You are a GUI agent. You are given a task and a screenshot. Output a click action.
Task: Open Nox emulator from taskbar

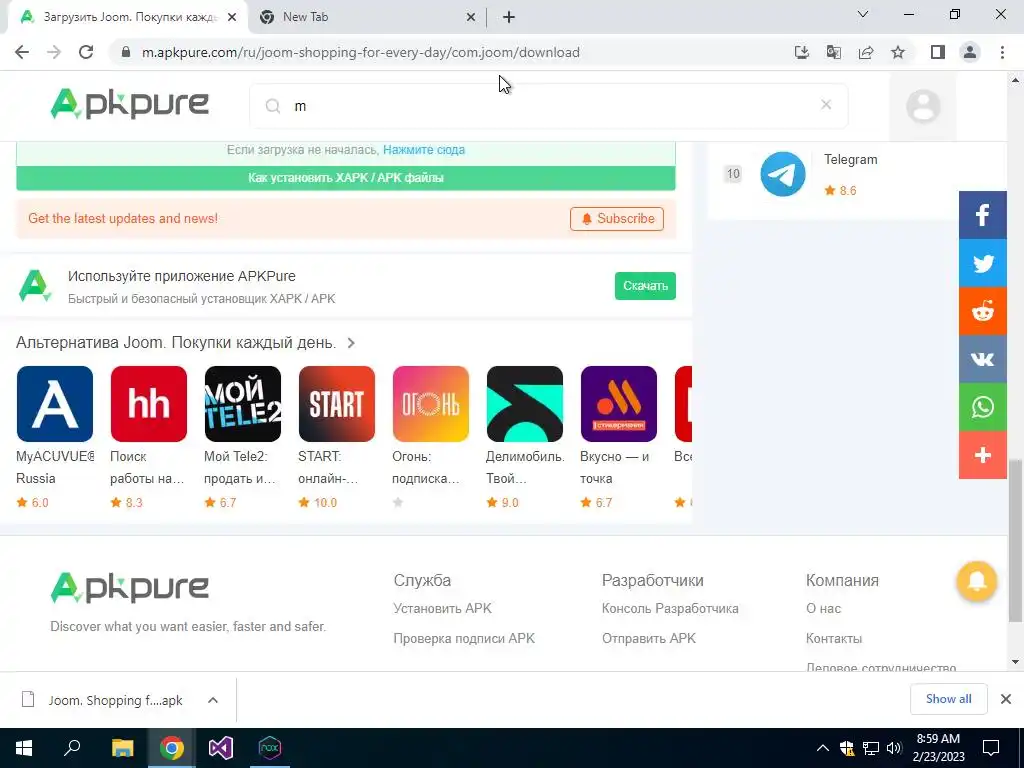(x=270, y=748)
